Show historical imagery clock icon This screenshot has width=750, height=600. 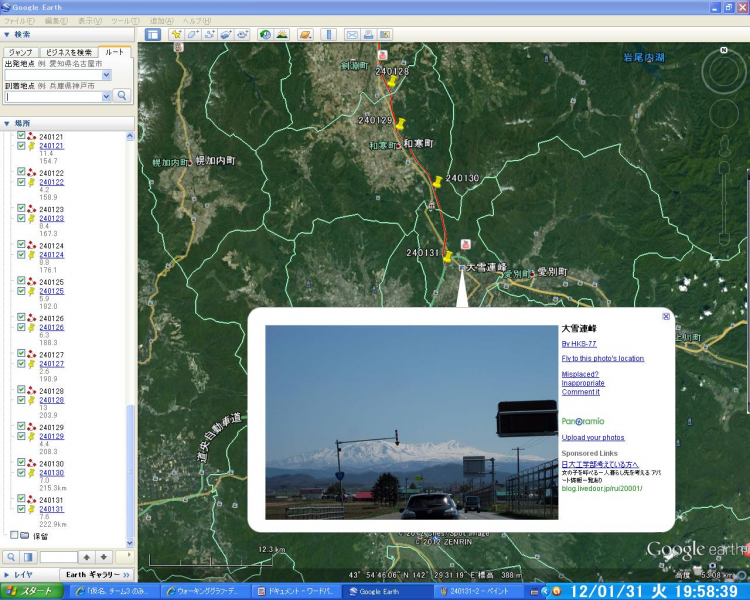(x=265, y=34)
